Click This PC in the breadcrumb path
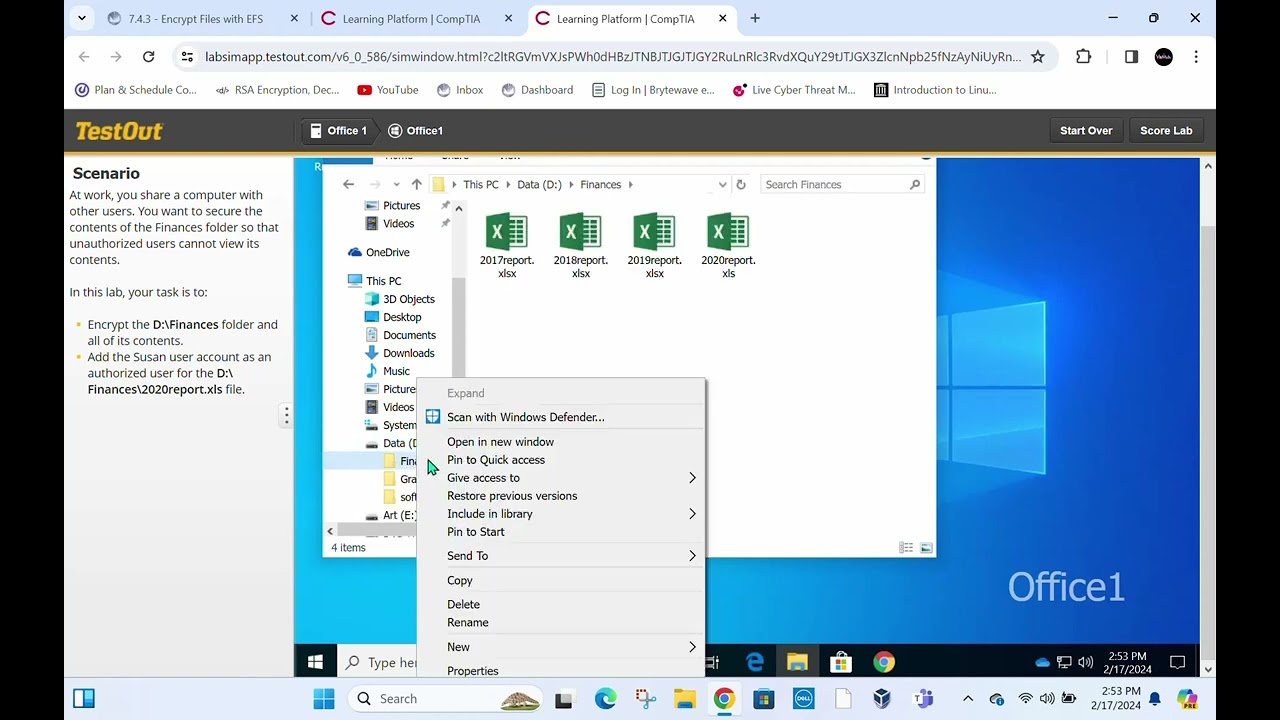Screen dimensions: 1280x720 click(x=480, y=184)
